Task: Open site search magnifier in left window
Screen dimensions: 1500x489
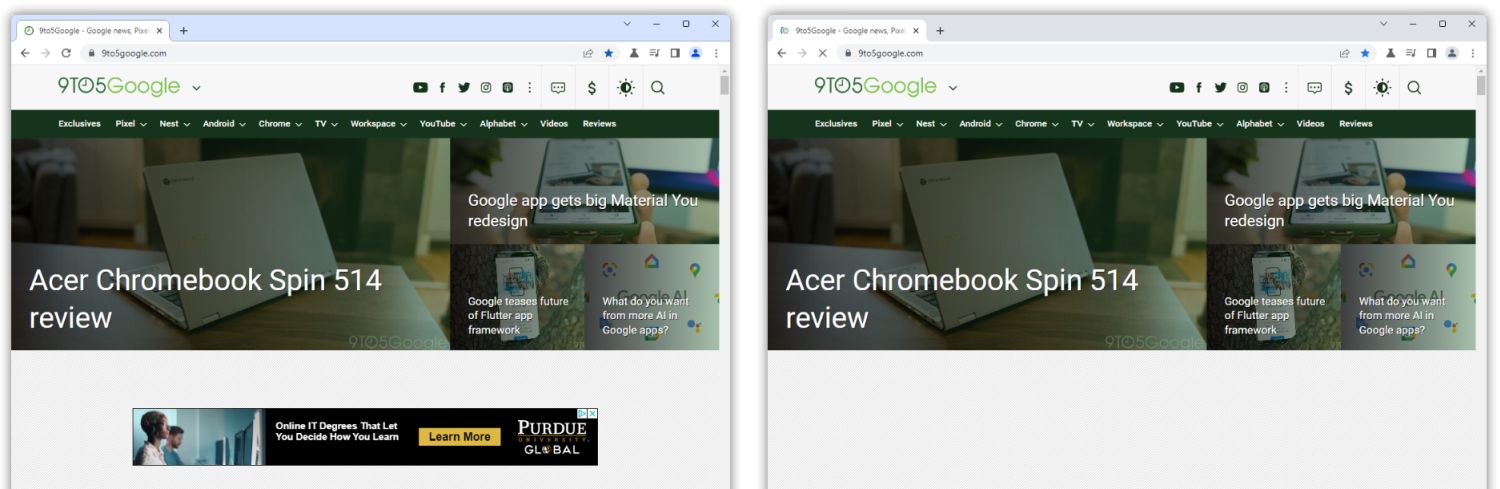Action: [x=658, y=88]
